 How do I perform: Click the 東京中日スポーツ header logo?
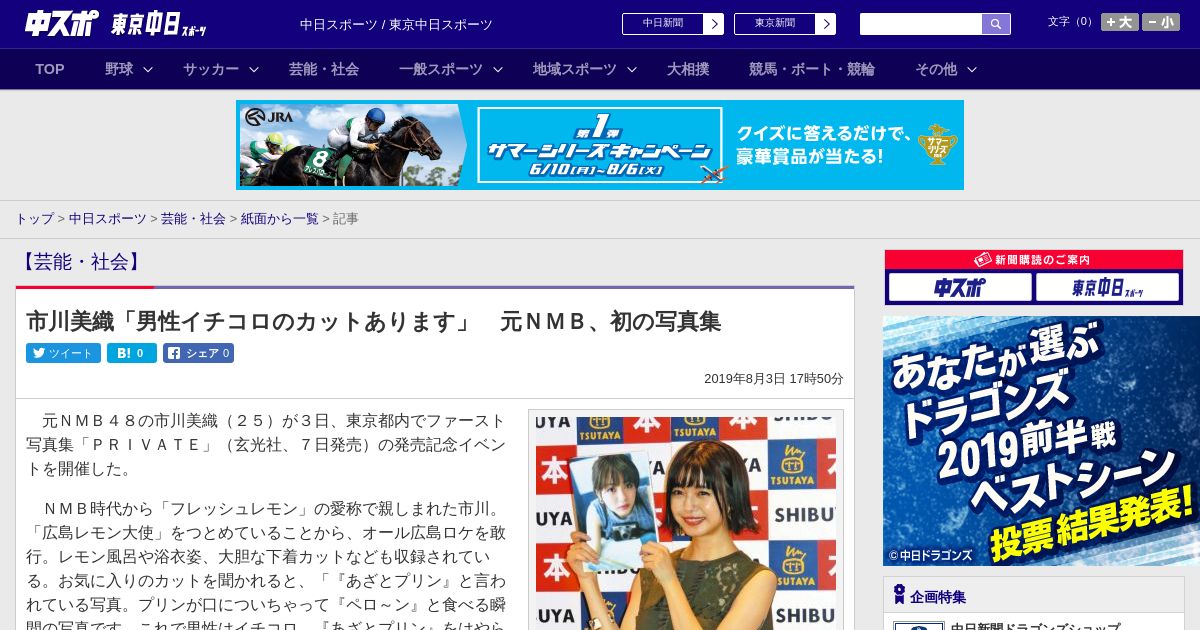[159, 24]
